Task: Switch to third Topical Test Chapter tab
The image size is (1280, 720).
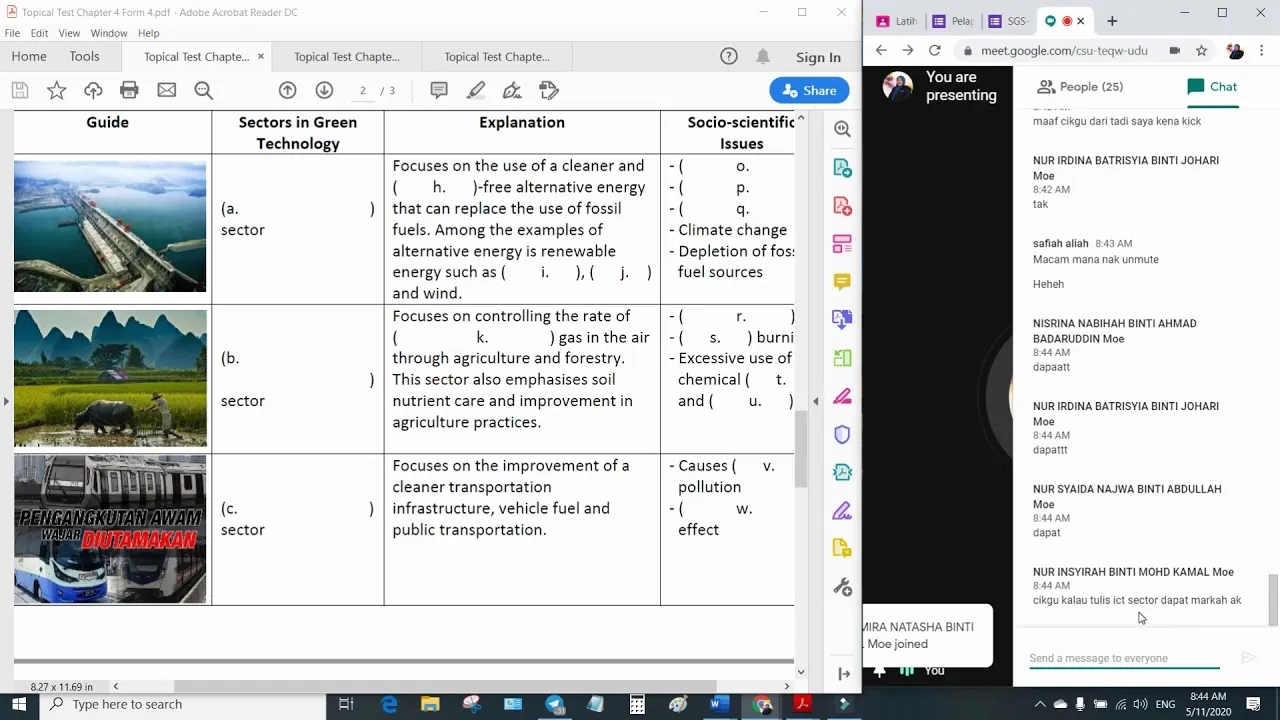Action: [497, 57]
